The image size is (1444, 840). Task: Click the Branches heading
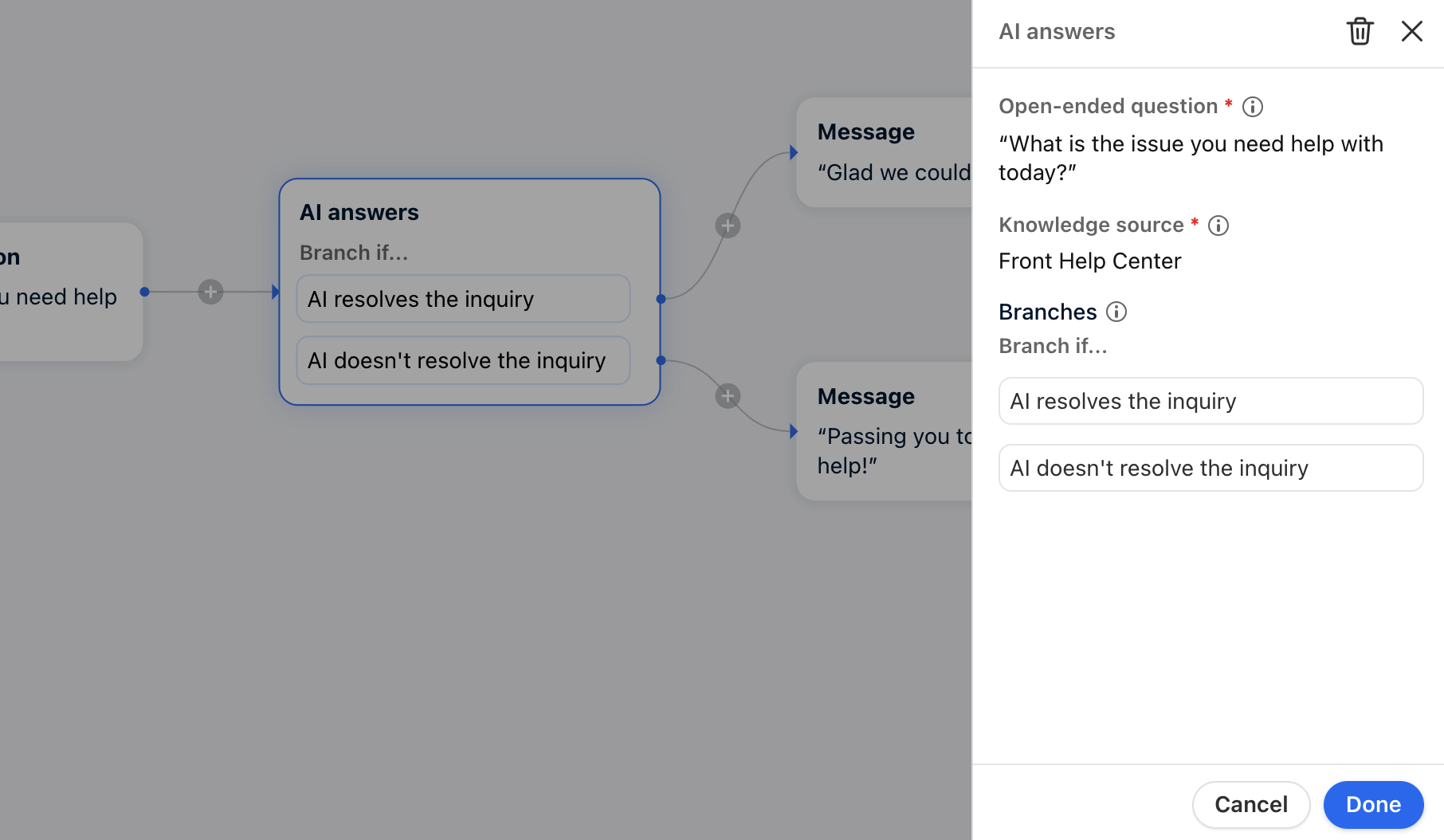point(1048,312)
